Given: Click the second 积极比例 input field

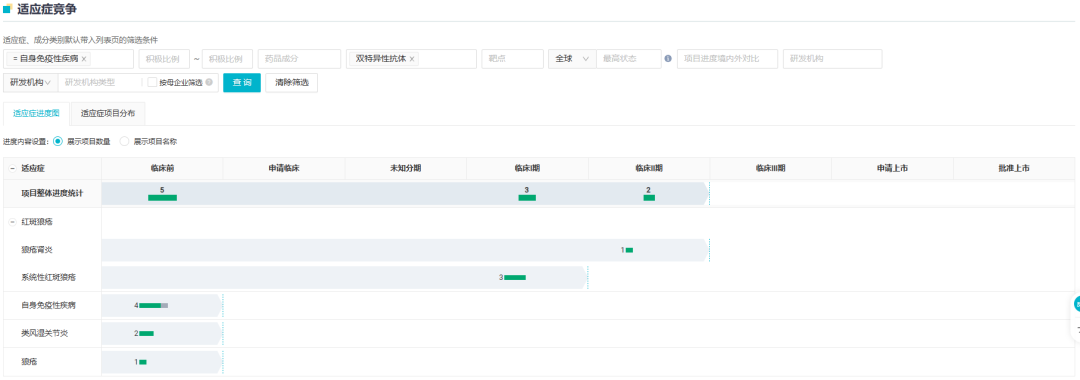Looking at the screenshot, I should point(227,59).
